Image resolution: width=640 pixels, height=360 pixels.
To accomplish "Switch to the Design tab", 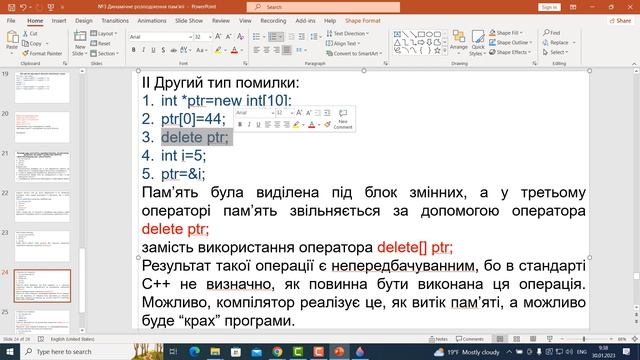I will (x=84, y=20).
